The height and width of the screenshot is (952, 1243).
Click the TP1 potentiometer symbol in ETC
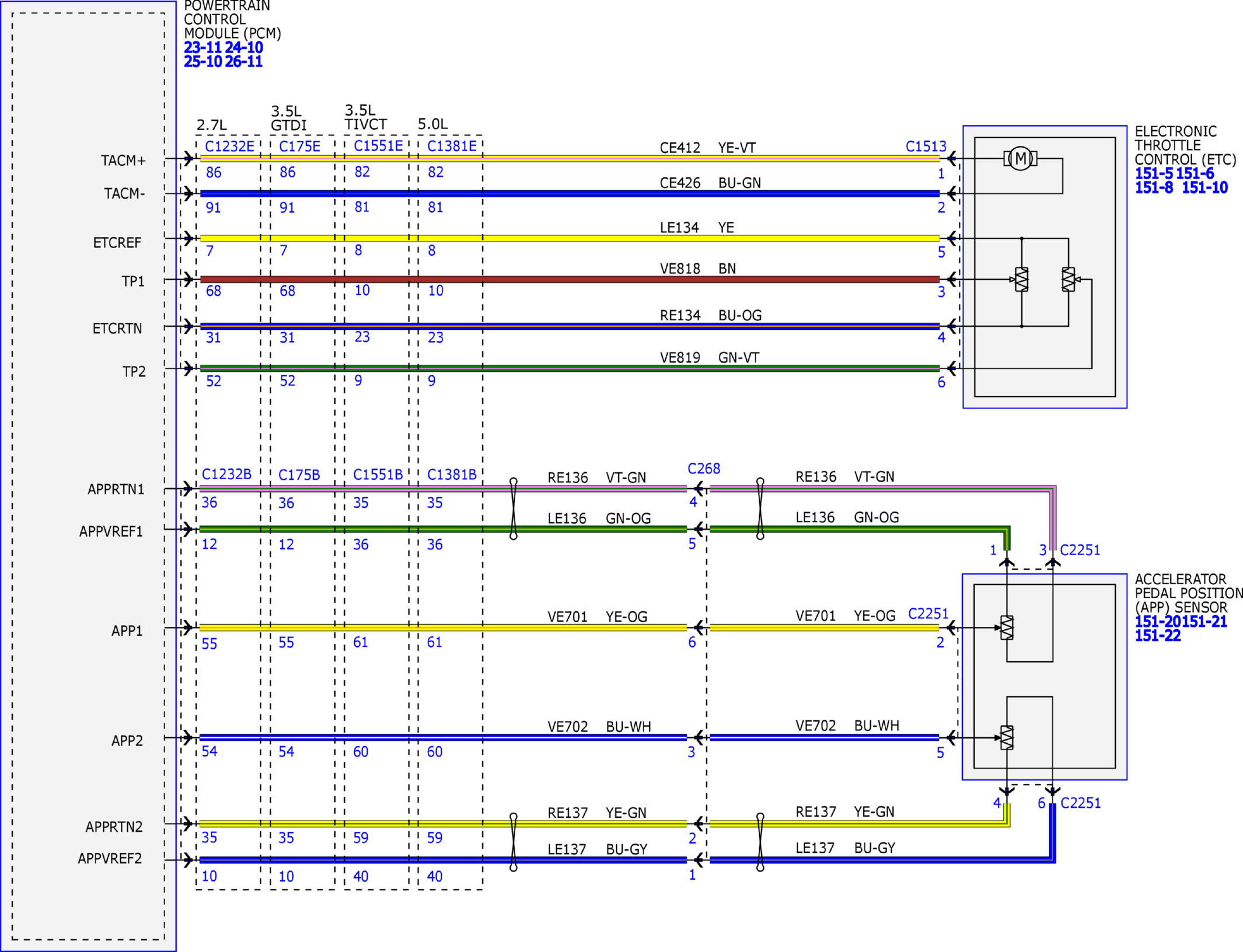tap(1021, 280)
